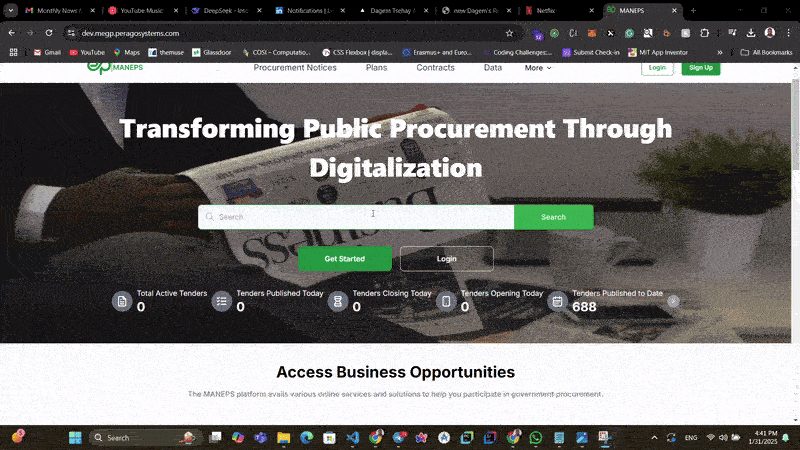Viewport: 800px width, 450px height.
Task: Open the Windows Start menu
Action: (74, 438)
